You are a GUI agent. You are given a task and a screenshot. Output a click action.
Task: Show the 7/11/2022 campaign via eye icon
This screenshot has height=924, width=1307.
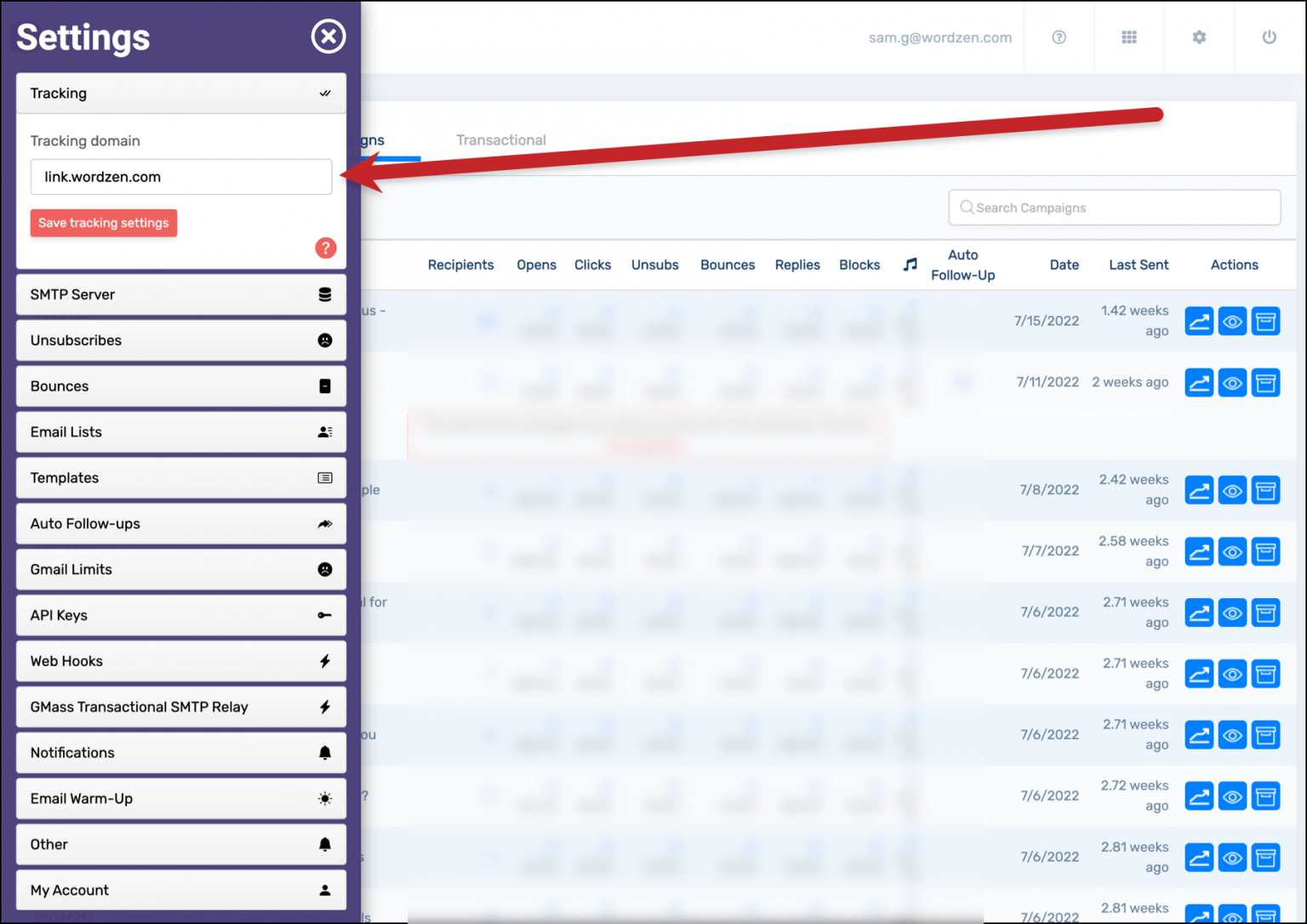[x=1232, y=382]
